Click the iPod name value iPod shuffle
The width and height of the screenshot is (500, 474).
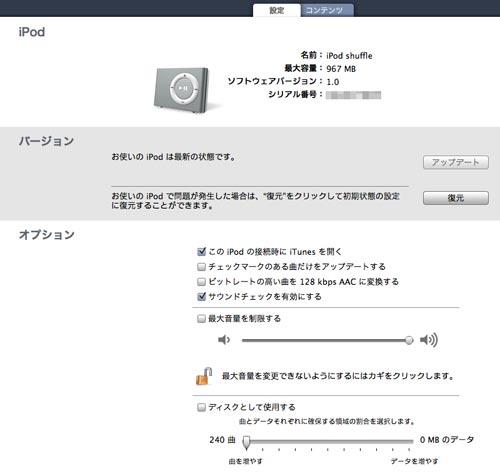tap(349, 56)
